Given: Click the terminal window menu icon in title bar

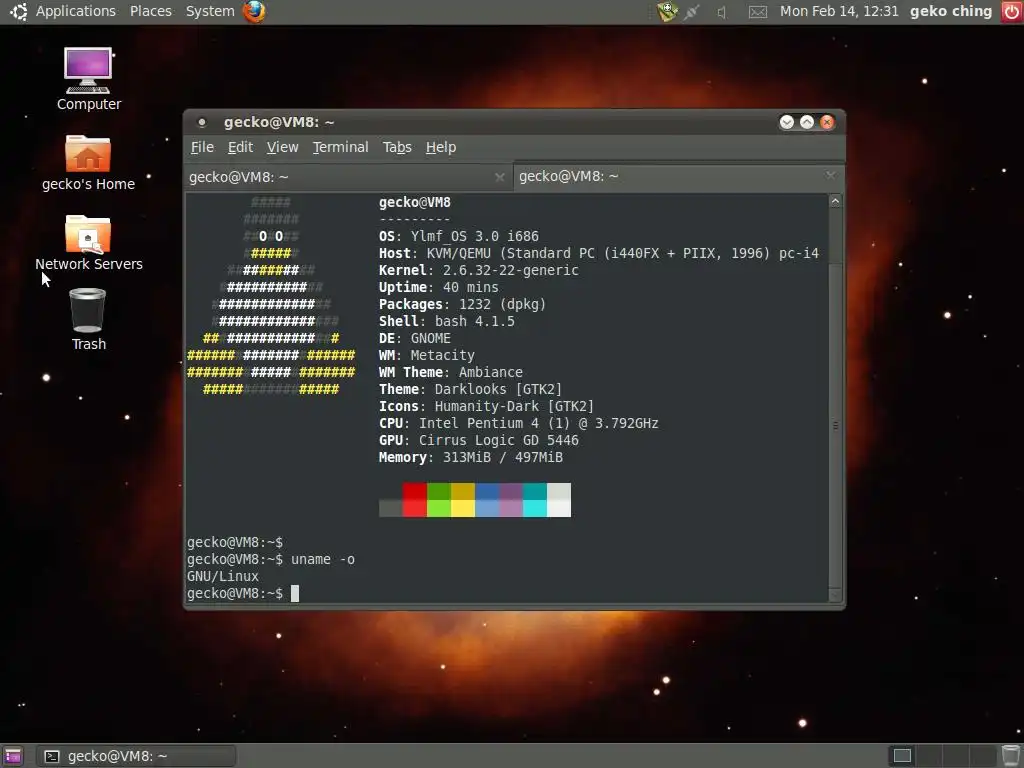Looking at the screenshot, I should coord(202,122).
